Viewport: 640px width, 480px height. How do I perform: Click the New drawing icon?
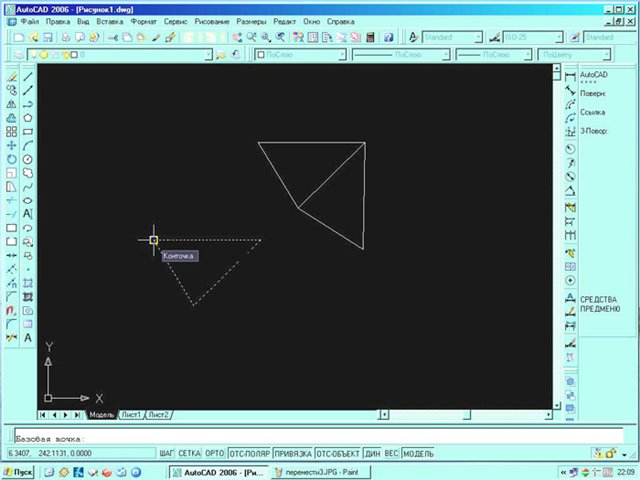point(18,37)
